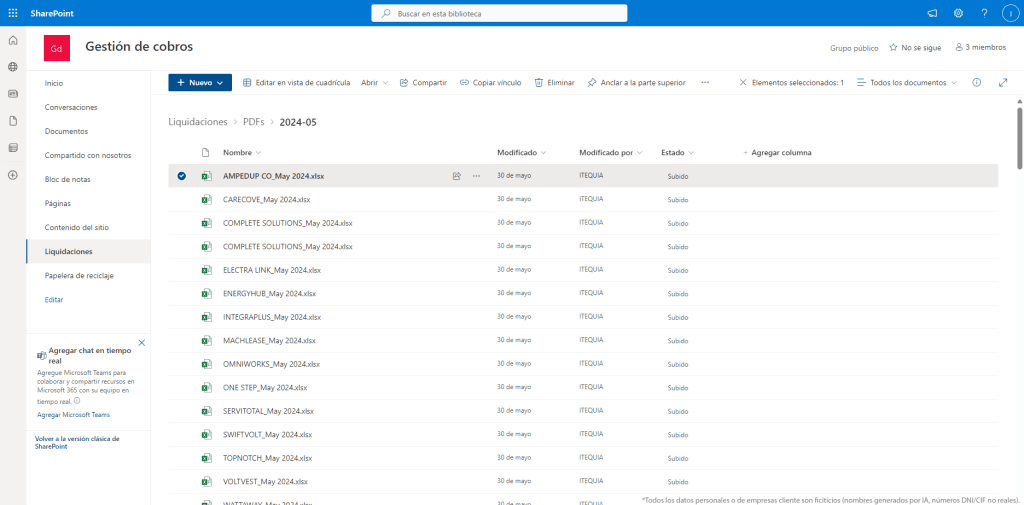Open the ellipsis actions on the AMPEDUP CO row
The height and width of the screenshot is (505, 1024).
coord(476,176)
